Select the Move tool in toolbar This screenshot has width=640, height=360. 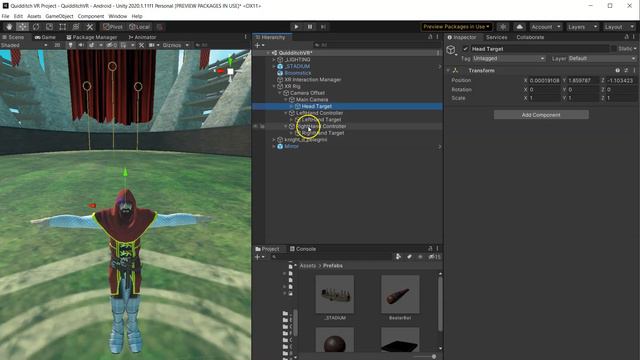[22, 27]
